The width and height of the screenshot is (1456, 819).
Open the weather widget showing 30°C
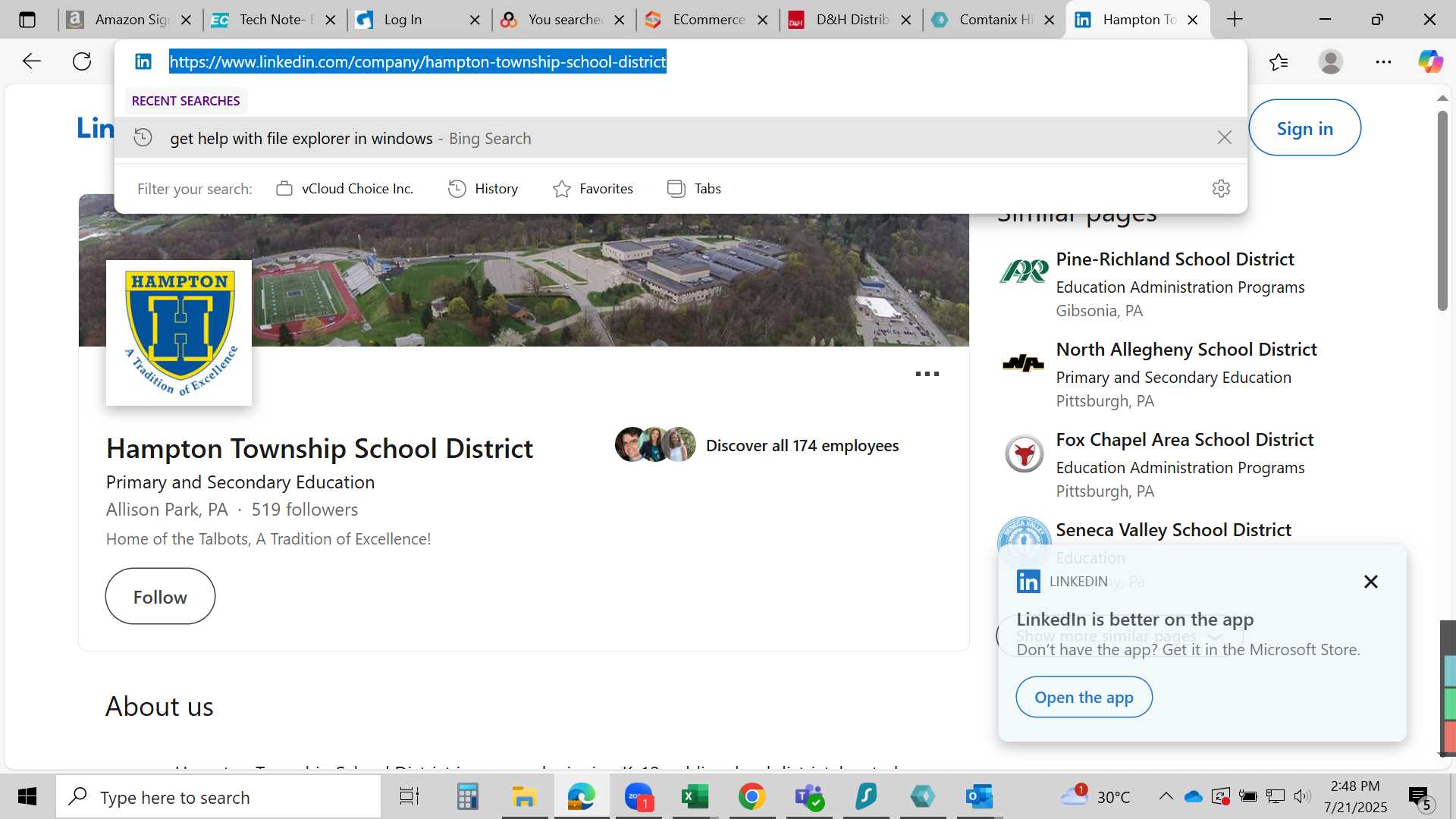1095,796
